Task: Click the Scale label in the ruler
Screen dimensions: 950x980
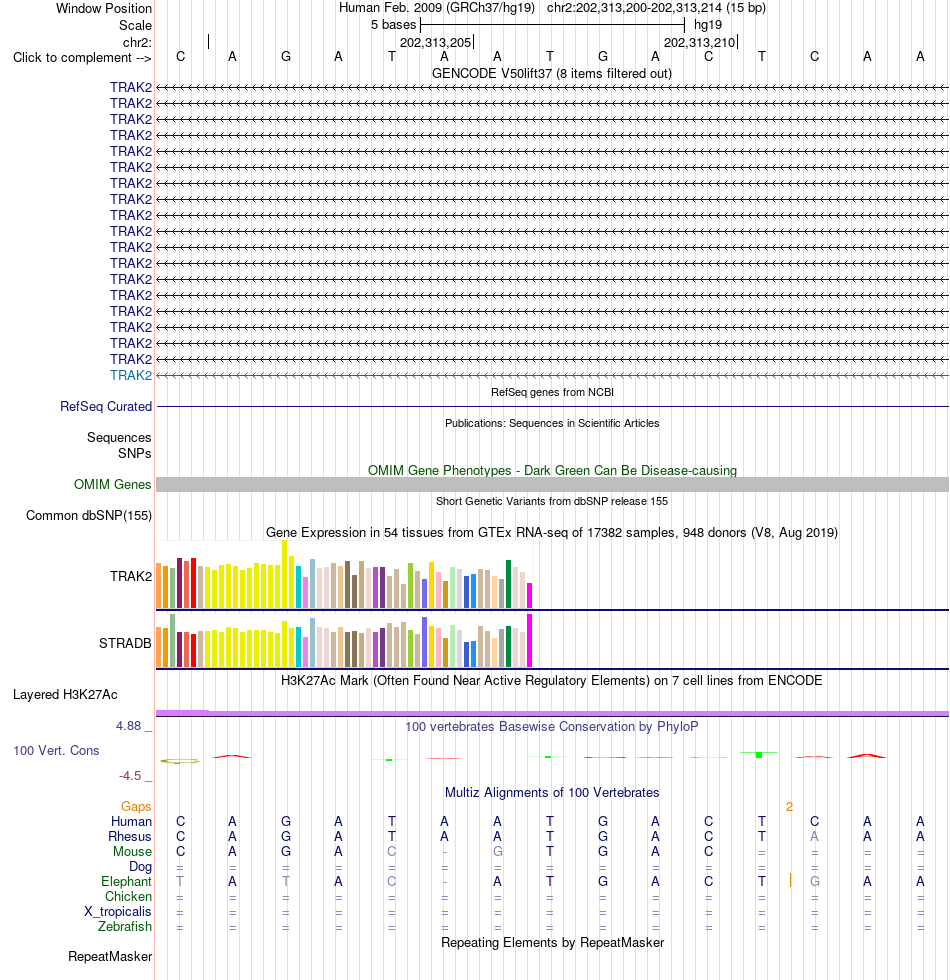Action: (x=136, y=26)
